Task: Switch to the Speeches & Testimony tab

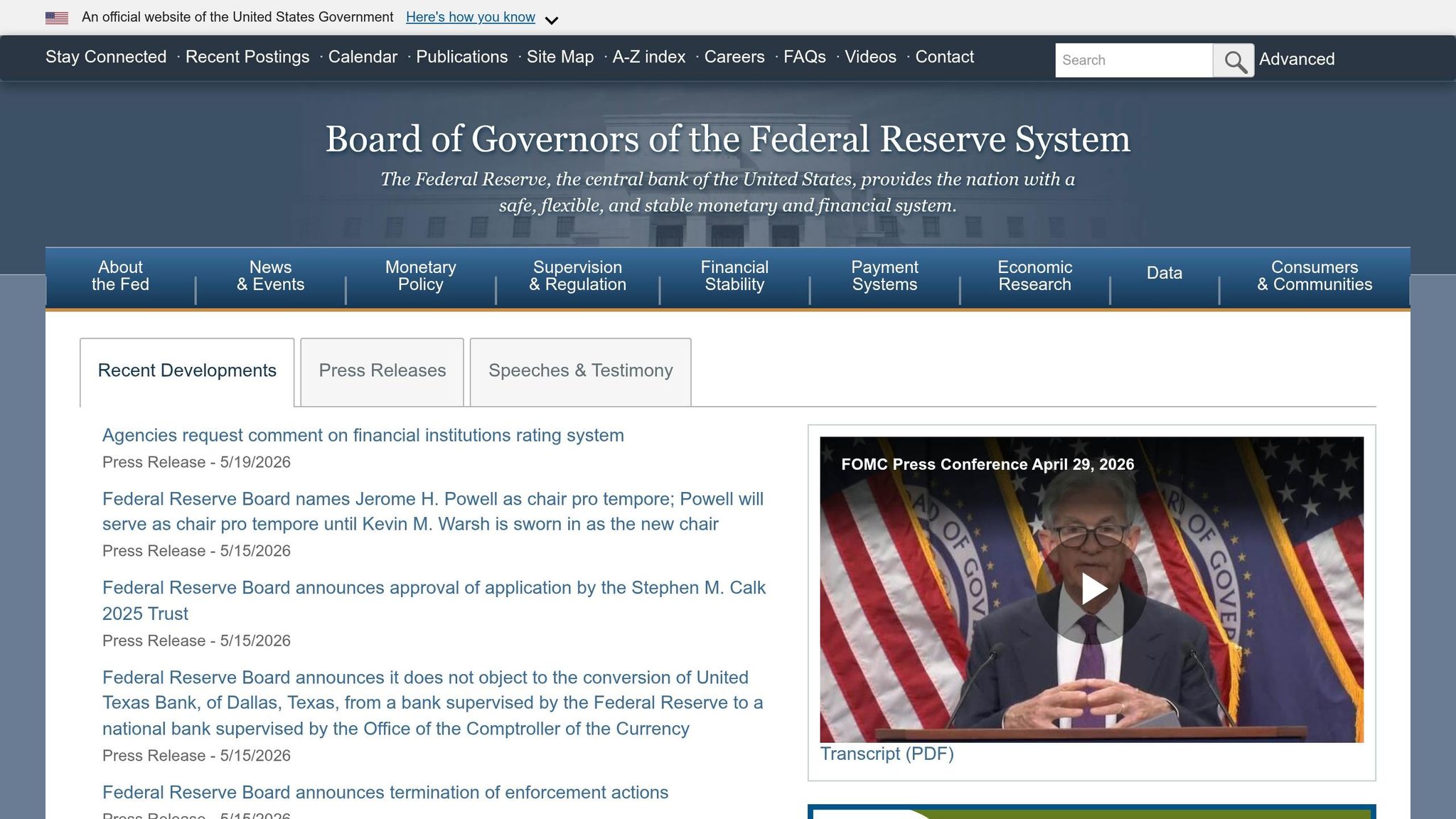Action: [x=580, y=371]
